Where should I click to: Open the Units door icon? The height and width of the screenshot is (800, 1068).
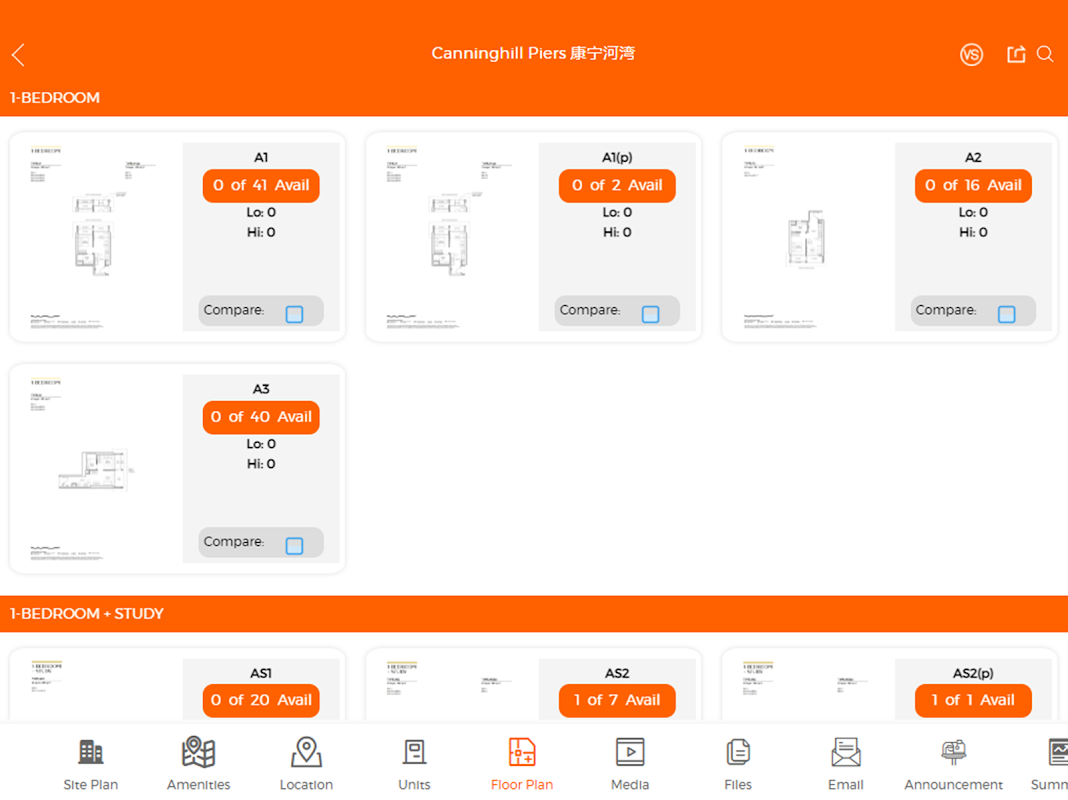414,752
